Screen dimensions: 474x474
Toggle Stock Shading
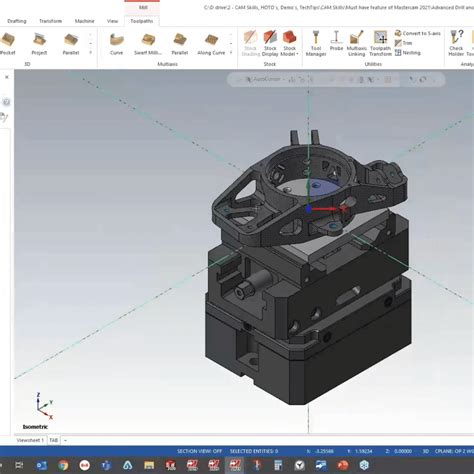point(250,43)
